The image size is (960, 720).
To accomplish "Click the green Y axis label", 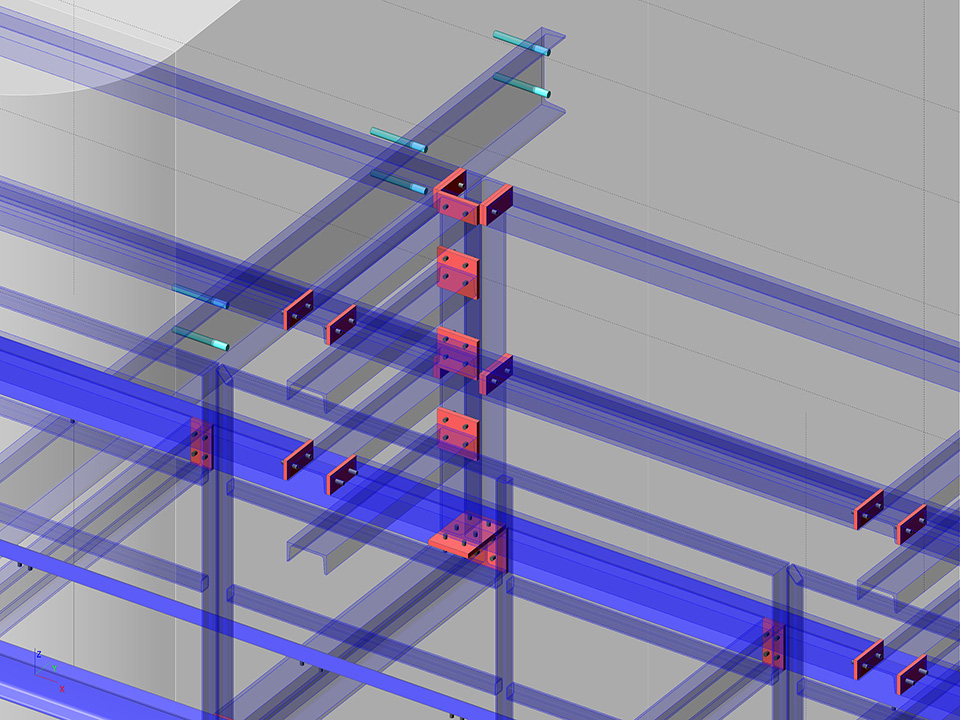I will click(x=54, y=667).
